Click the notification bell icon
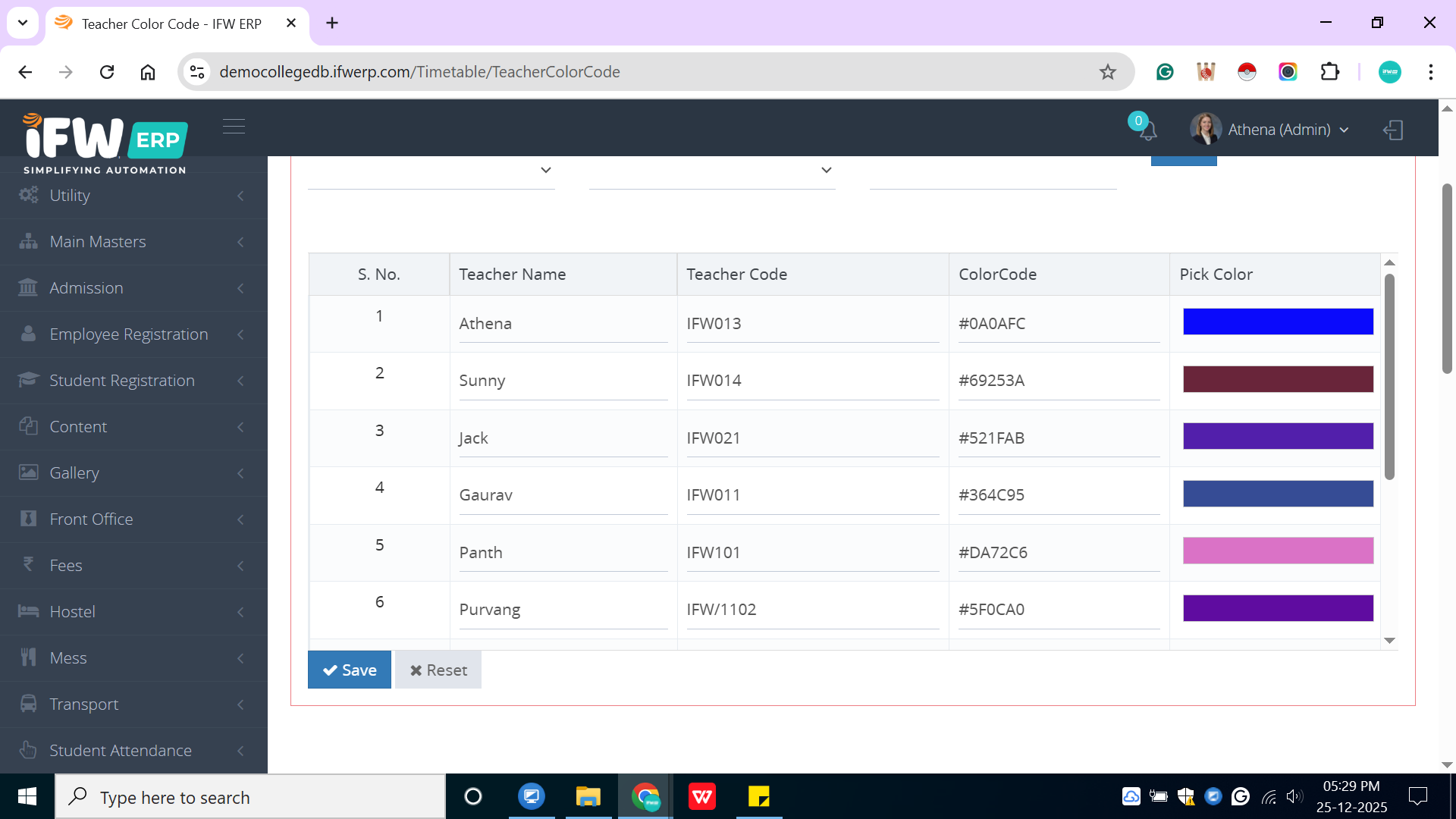The width and height of the screenshot is (1456, 819). coord(1147,130)
